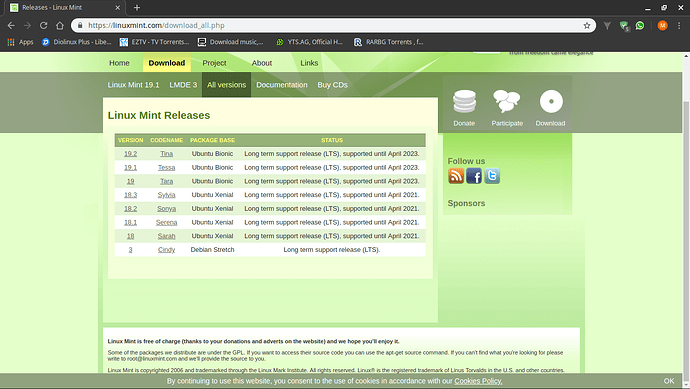
Task: Bookmark this page using the star icon
Action: (587, 26)
